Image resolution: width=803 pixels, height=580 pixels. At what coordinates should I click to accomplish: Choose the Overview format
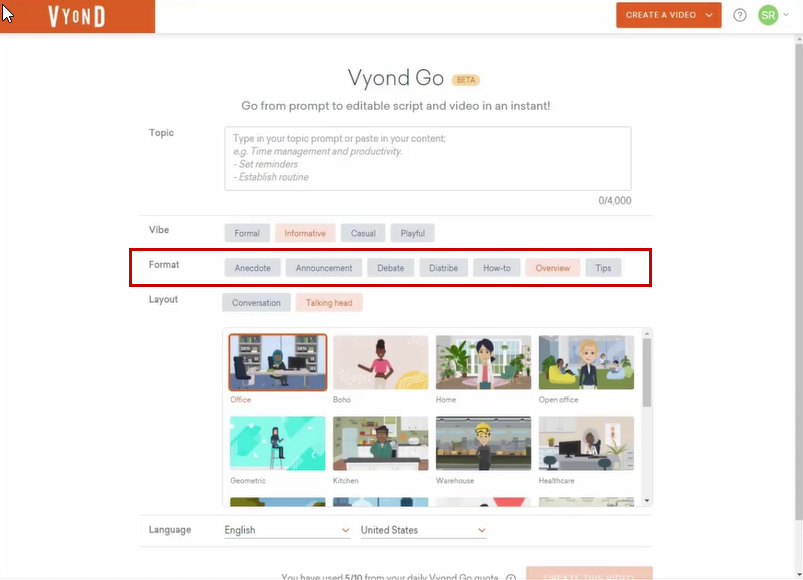553,268
